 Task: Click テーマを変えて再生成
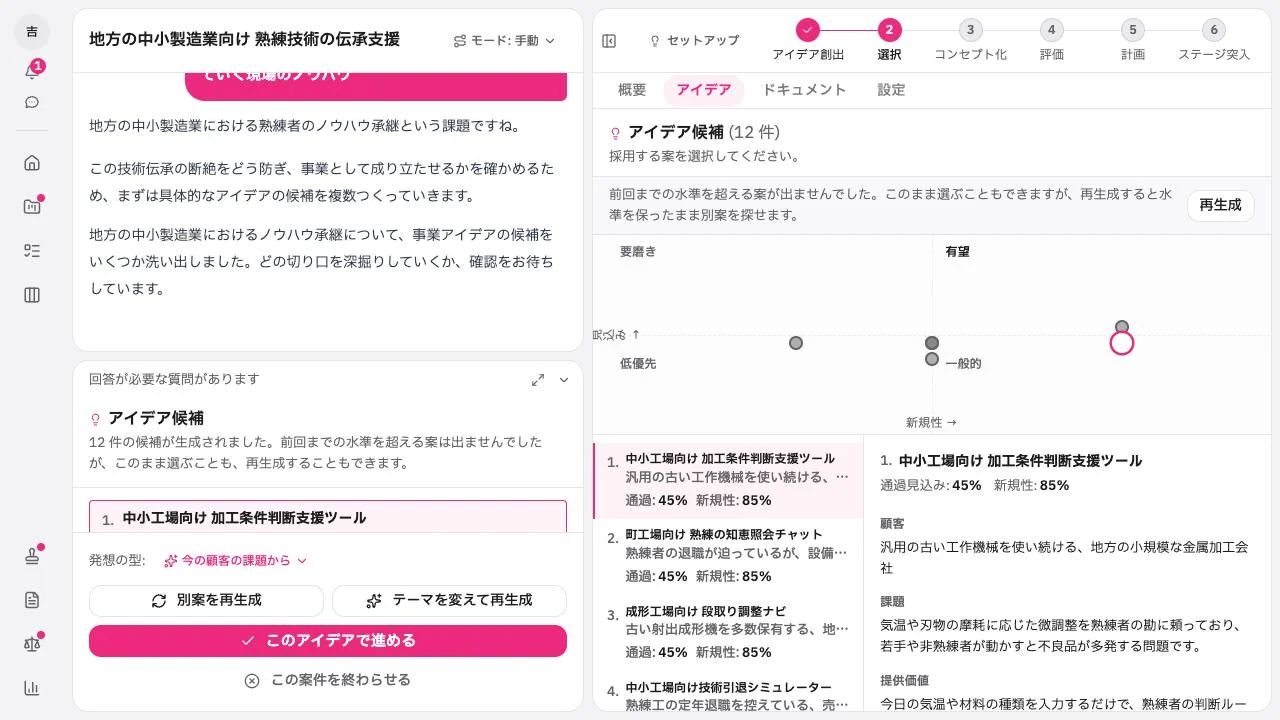[x=449, y=601]
